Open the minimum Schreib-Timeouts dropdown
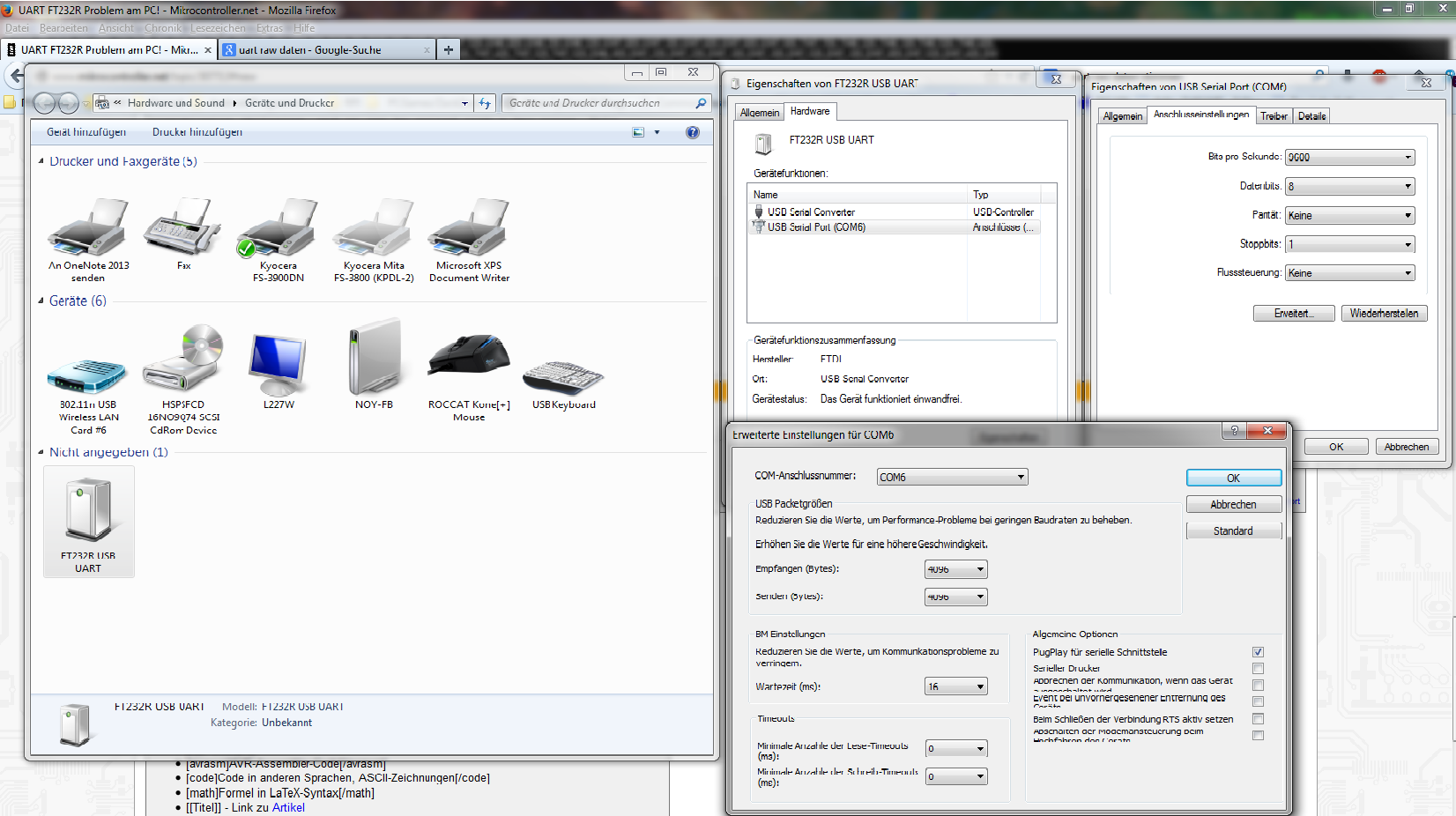This screenshot has height=816, width=1456. coord(956,776)
